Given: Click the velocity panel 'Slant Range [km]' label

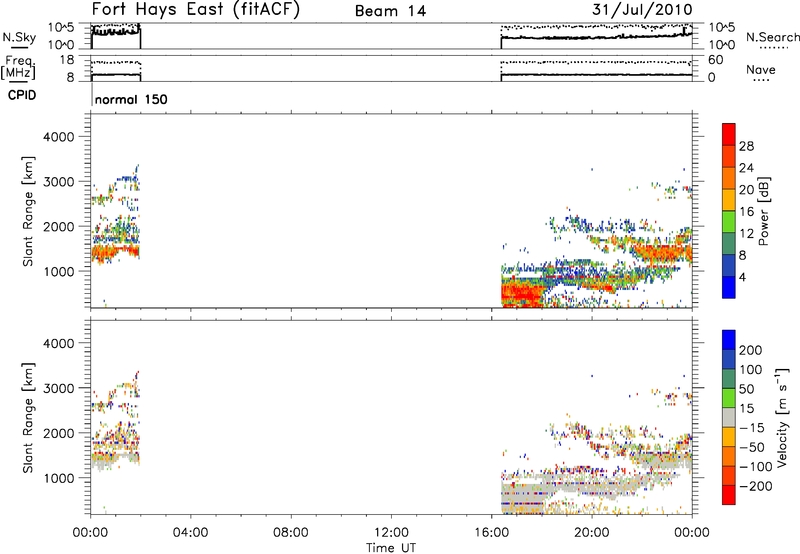Looking at the screenshot, I should pyautogui.click(x=28, y=418).
